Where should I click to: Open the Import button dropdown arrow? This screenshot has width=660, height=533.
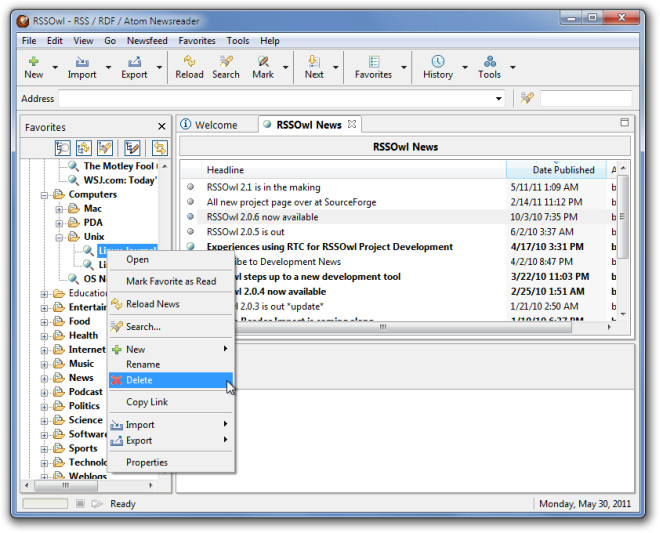pos(108,67)
